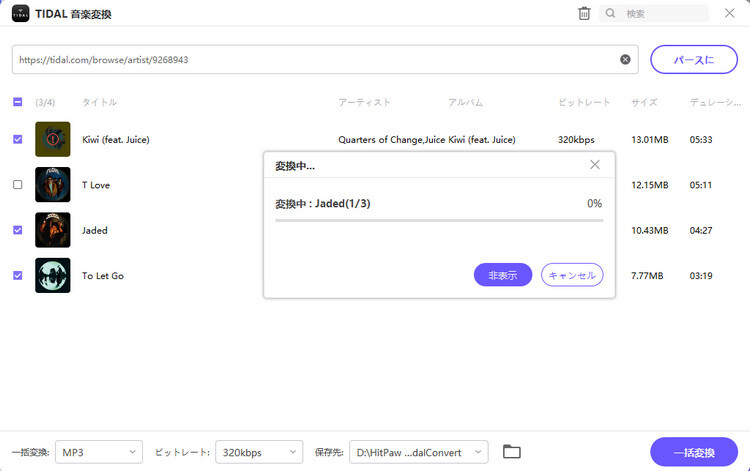Clear the URL with the X icon
The width and height of the screenshot is (750, 471).
625,59
